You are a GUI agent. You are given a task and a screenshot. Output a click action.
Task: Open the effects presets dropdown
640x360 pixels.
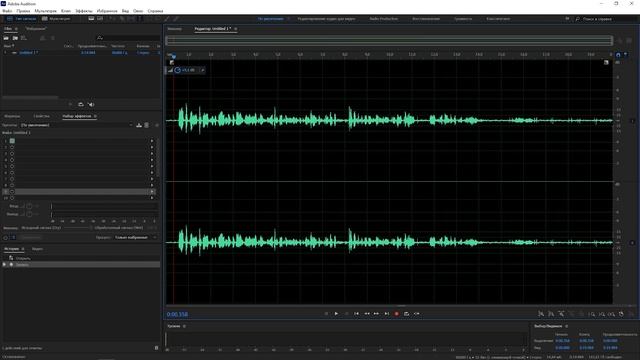pos(77,125)
